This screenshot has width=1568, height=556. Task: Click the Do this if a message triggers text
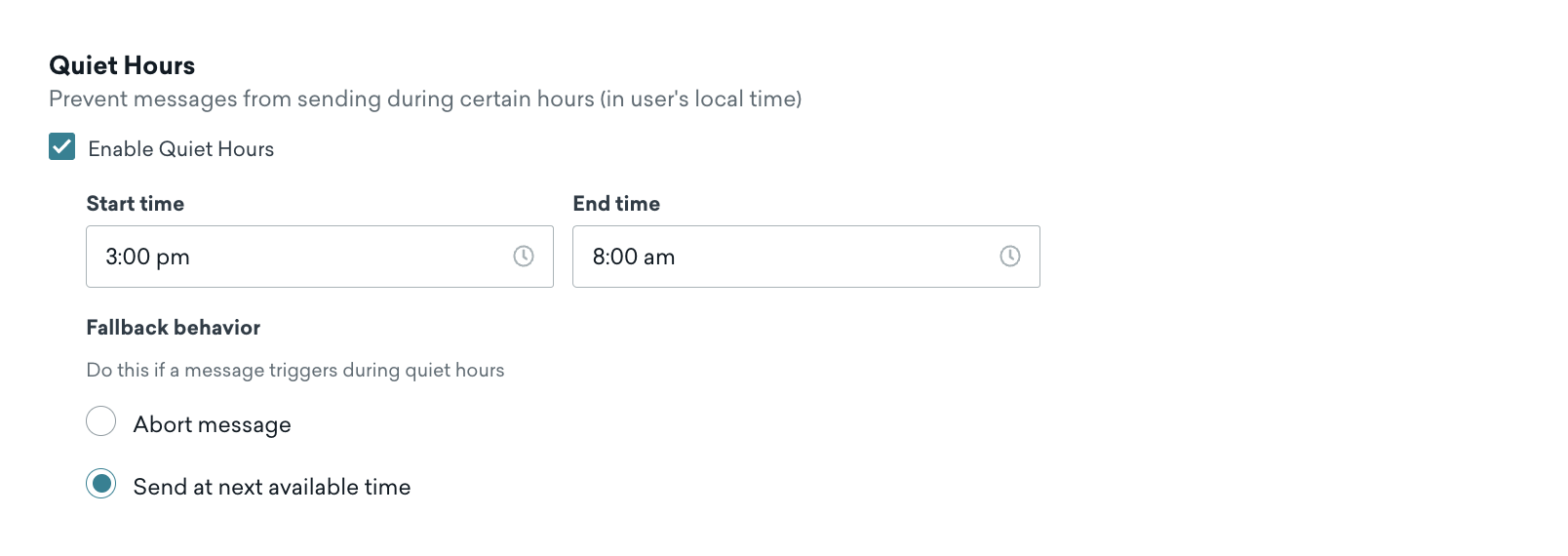[x=295, y=371]
